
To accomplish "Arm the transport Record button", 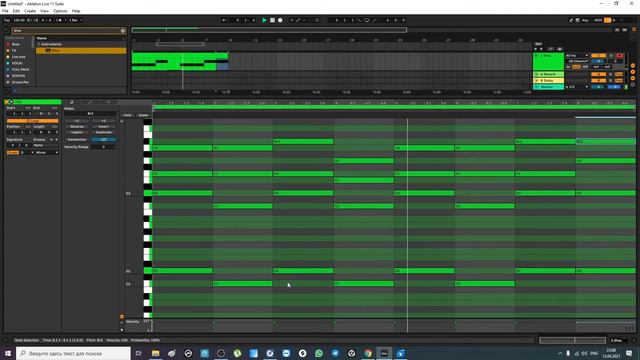I will click(x=280, y=20).
